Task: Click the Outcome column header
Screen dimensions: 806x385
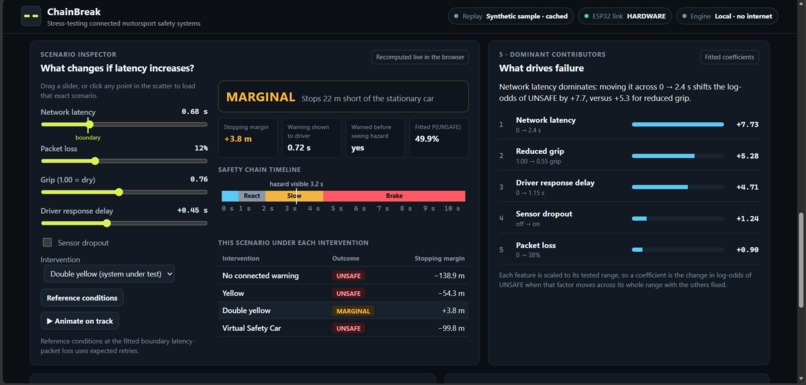Action: (x=346, y=259)
